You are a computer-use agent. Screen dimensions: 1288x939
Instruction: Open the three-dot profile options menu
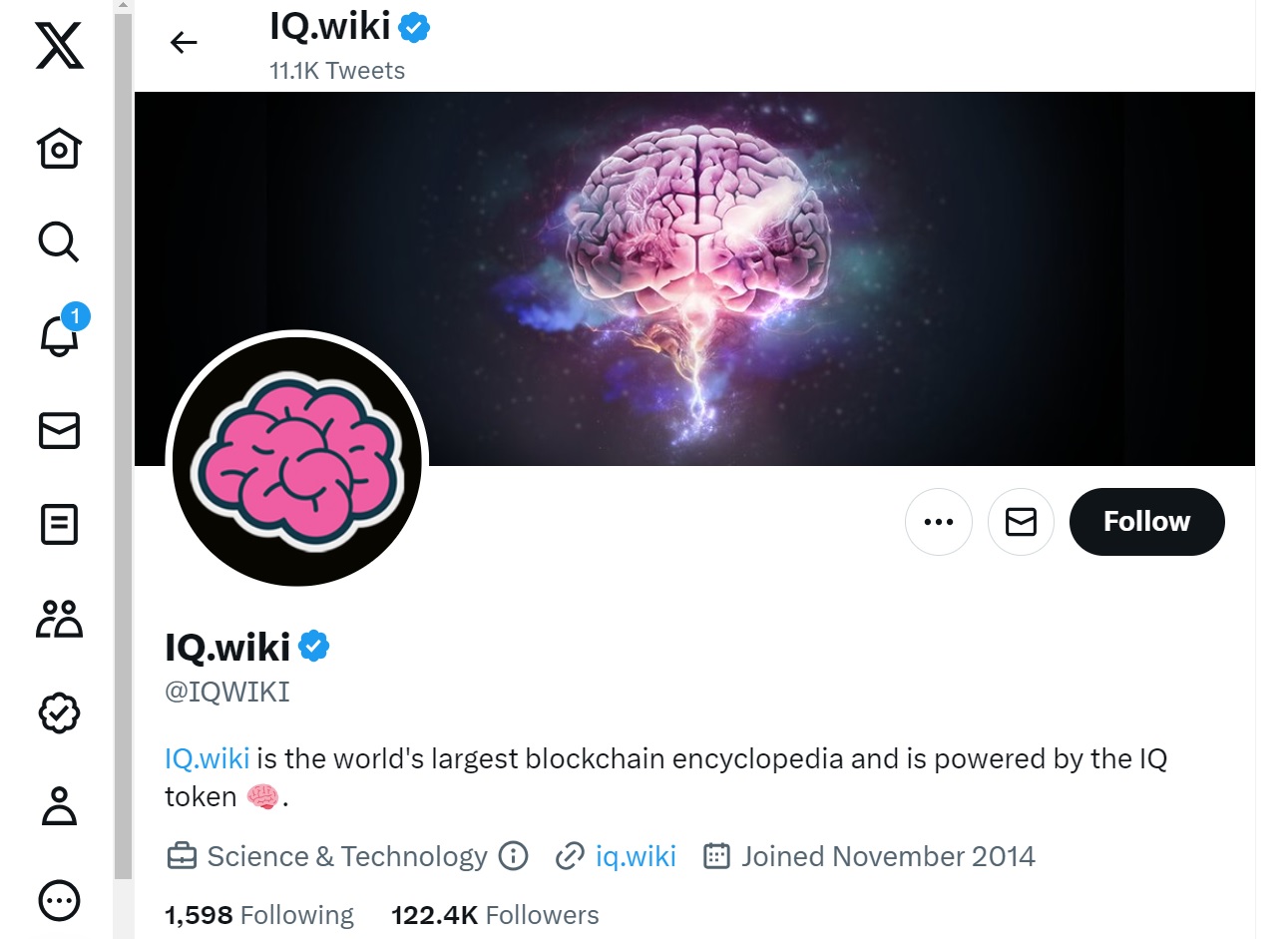point(939,522)
